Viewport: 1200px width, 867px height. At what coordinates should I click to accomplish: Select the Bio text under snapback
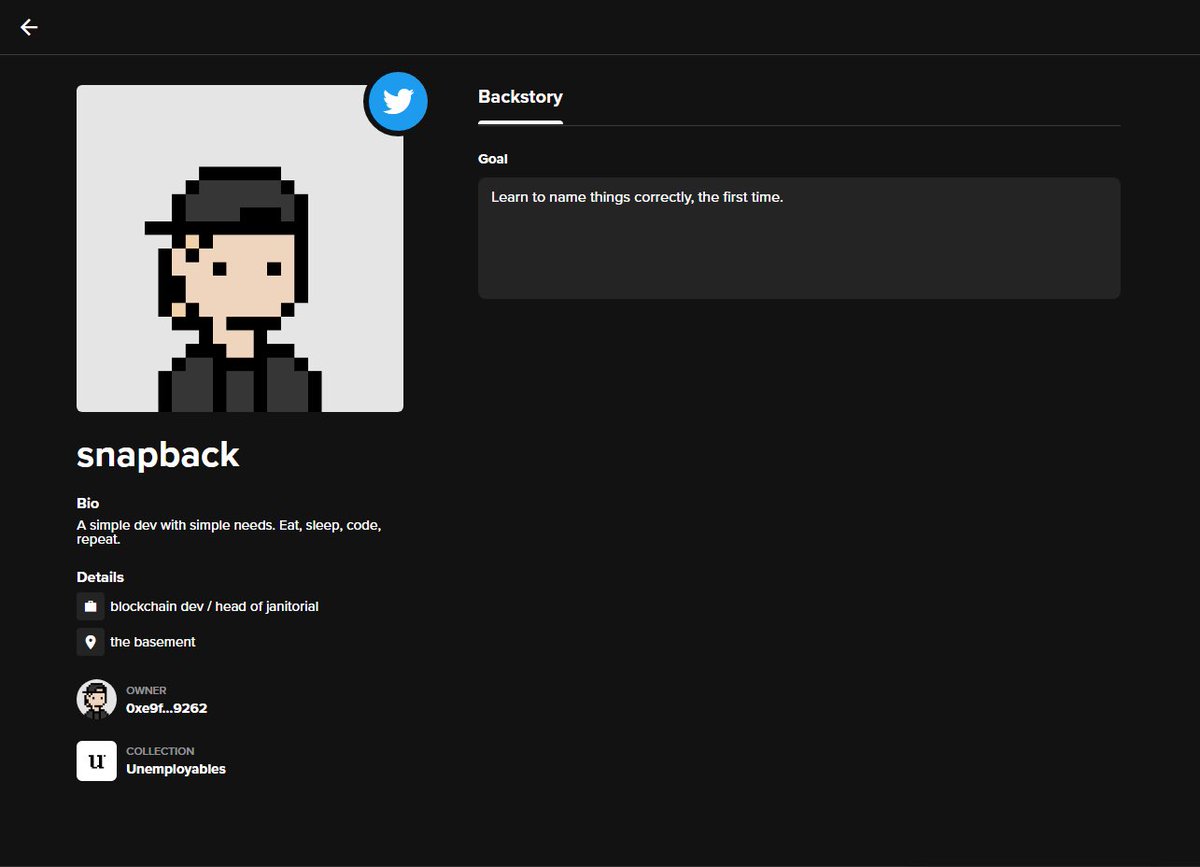click(x=228, y=531)
